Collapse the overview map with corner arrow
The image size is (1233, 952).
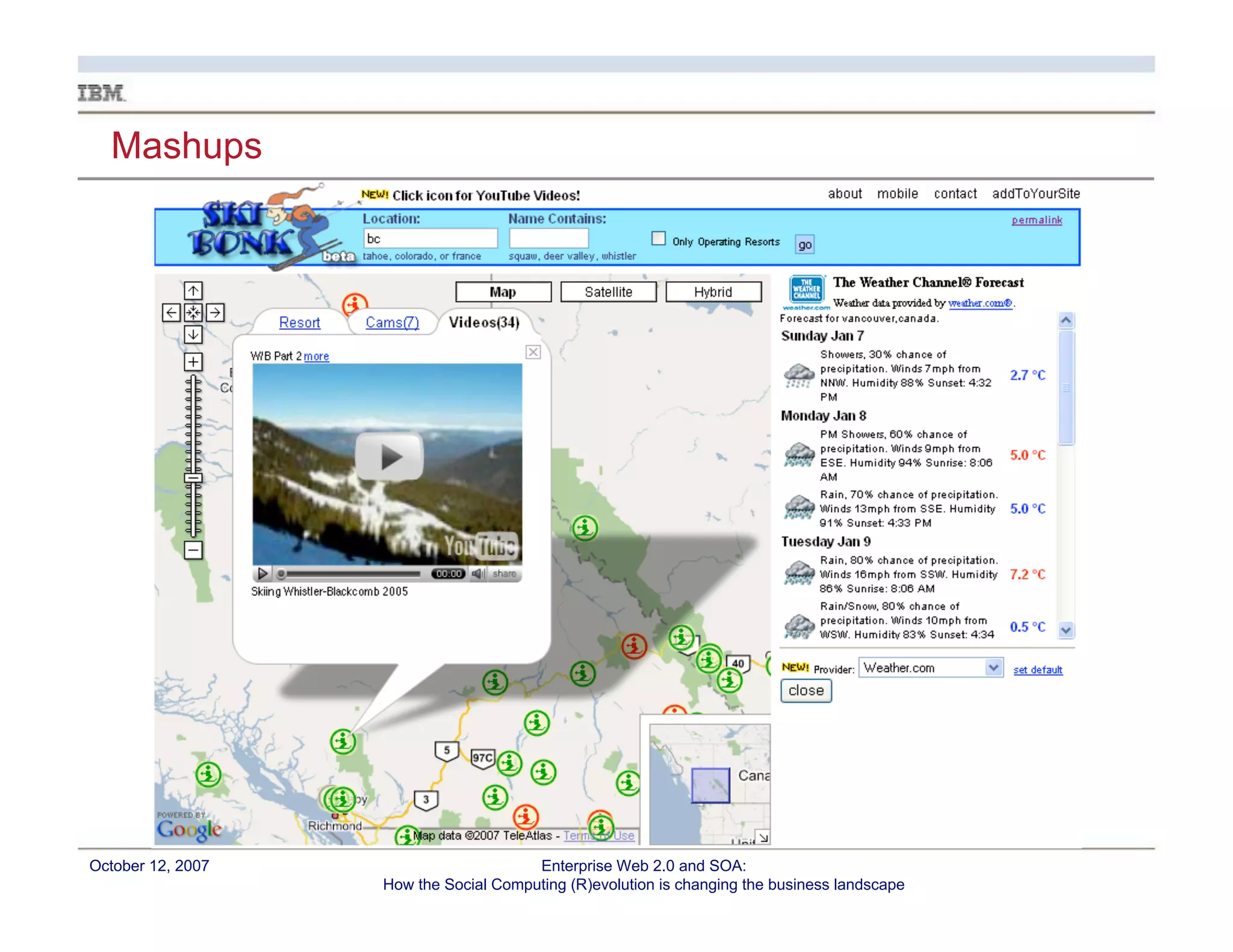763,838
